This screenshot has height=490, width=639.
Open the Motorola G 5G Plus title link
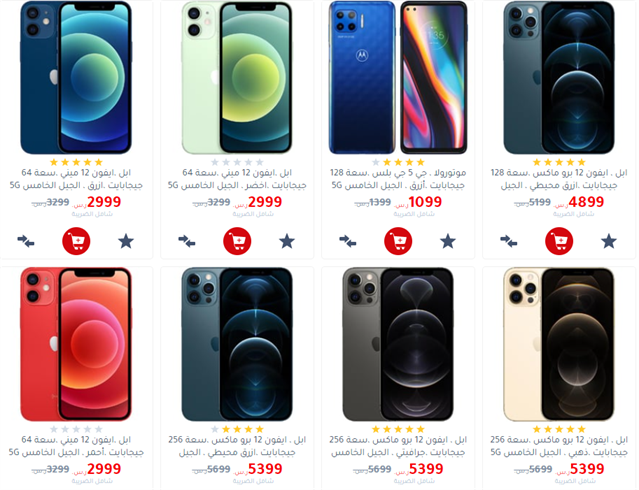(x=398, y=179)
